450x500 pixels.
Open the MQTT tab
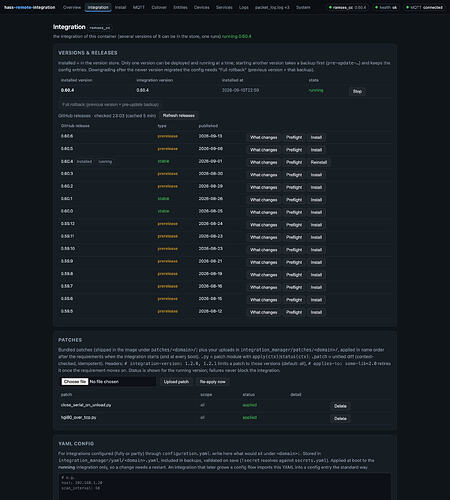coord(139,7)
